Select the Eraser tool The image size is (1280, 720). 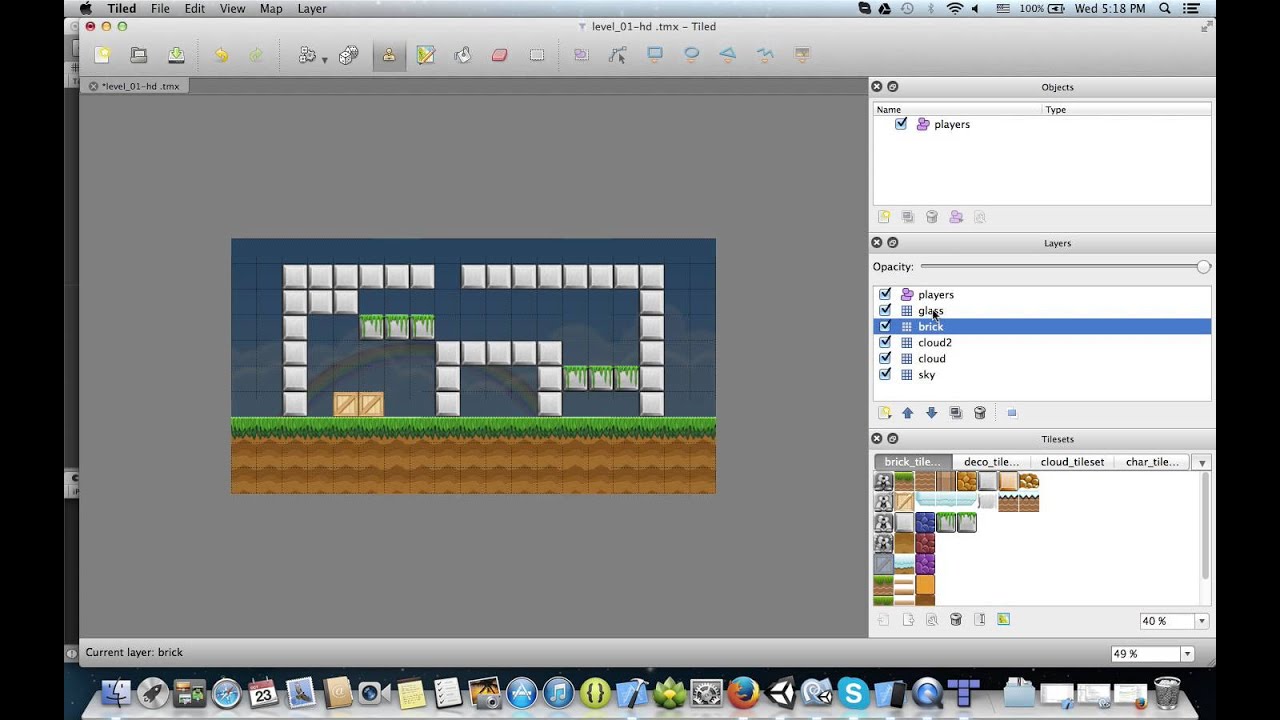[x=499, y=55]
